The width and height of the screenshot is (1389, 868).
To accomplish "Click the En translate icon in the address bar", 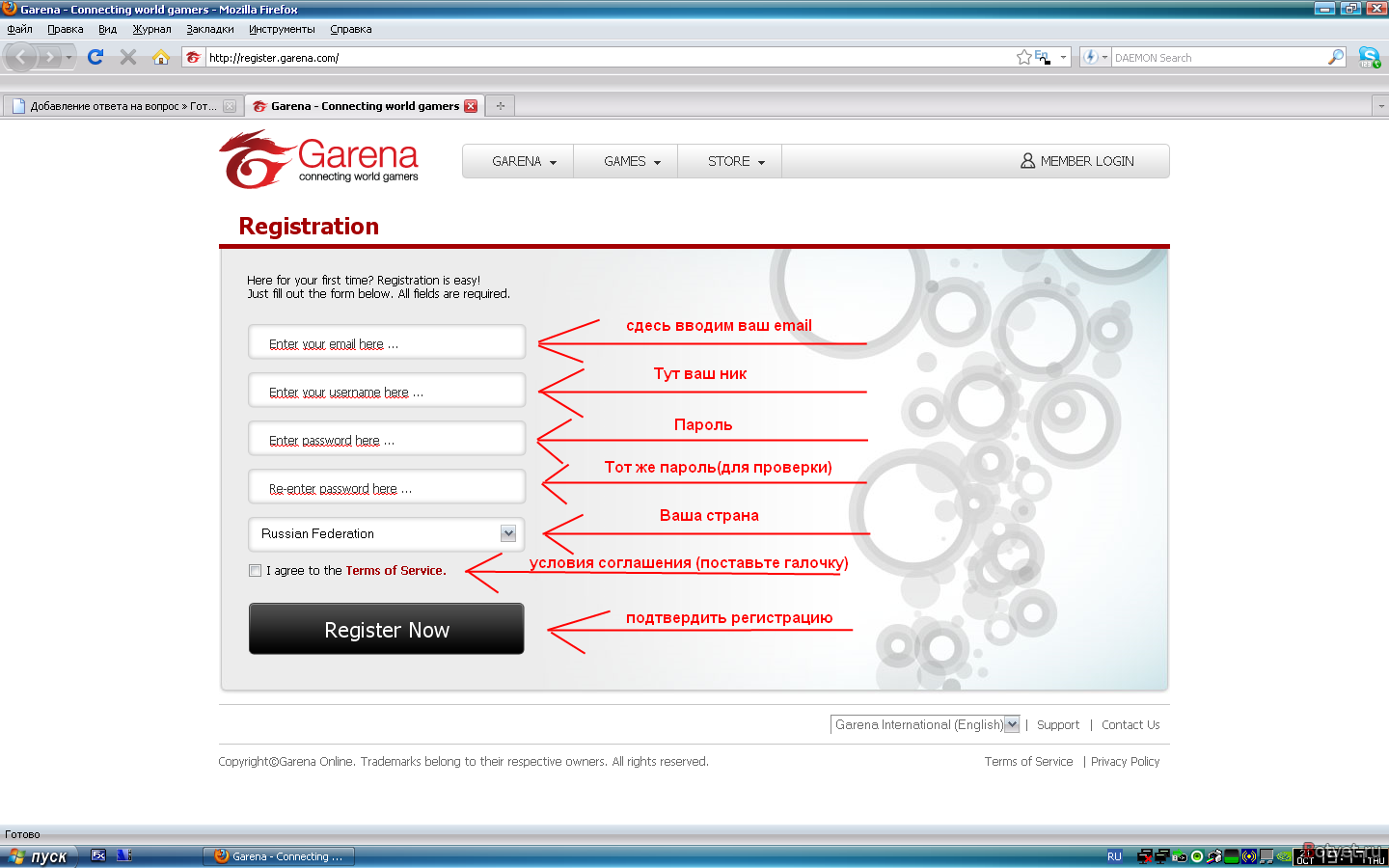I will tap(1042, 57).
